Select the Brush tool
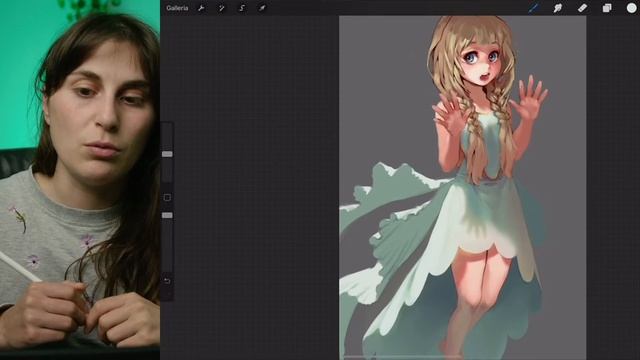Screen dimensions: 640x360 [x=533, y=8]
